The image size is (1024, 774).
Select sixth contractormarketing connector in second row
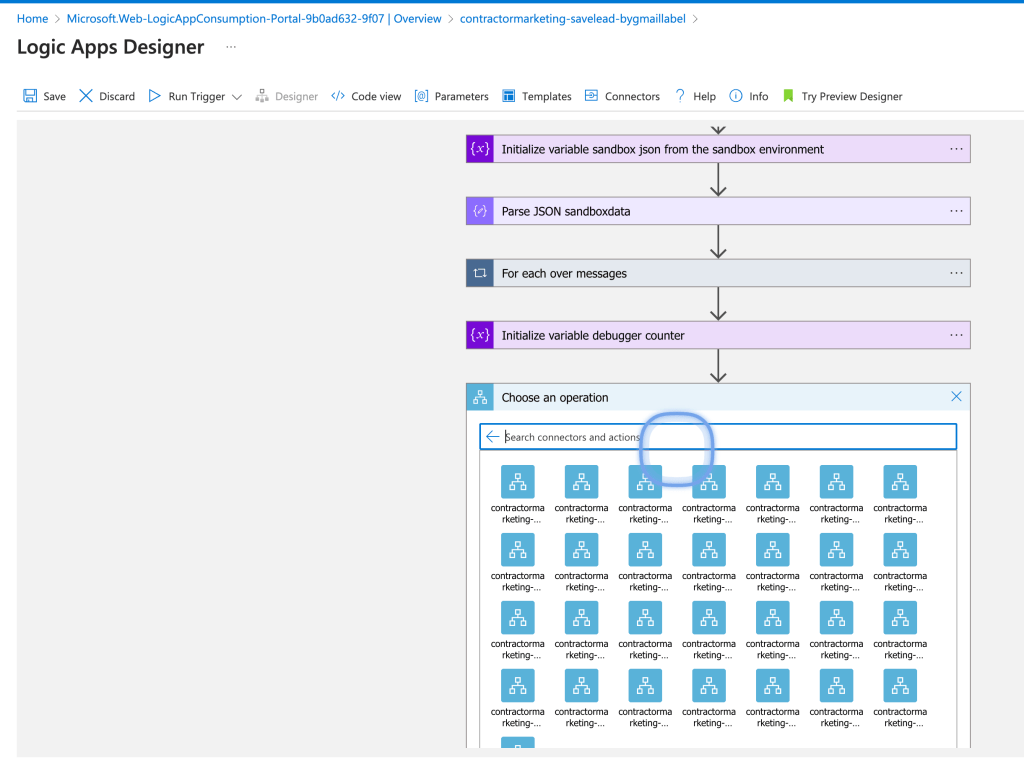[x=837, y=562]
